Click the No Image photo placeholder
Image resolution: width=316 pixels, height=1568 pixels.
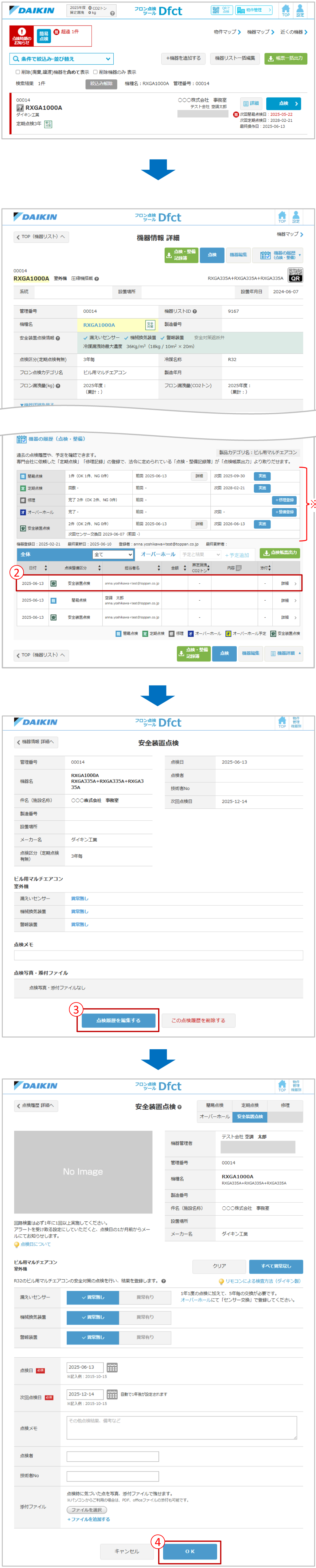tap(83, 1172)
